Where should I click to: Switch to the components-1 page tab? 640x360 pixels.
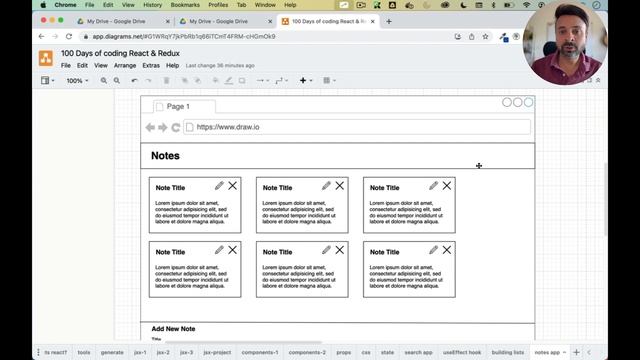tap(260, 352)
